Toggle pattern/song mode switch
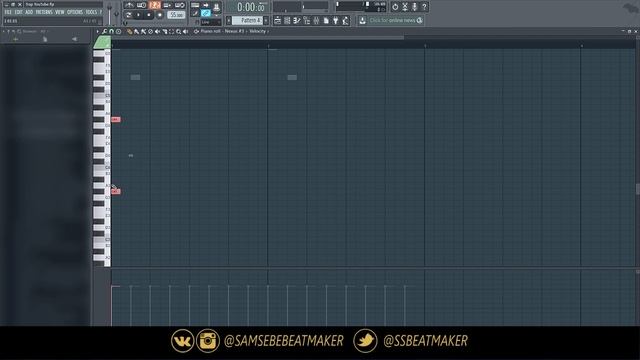This screenshot has height=360, width=640. 129,15
